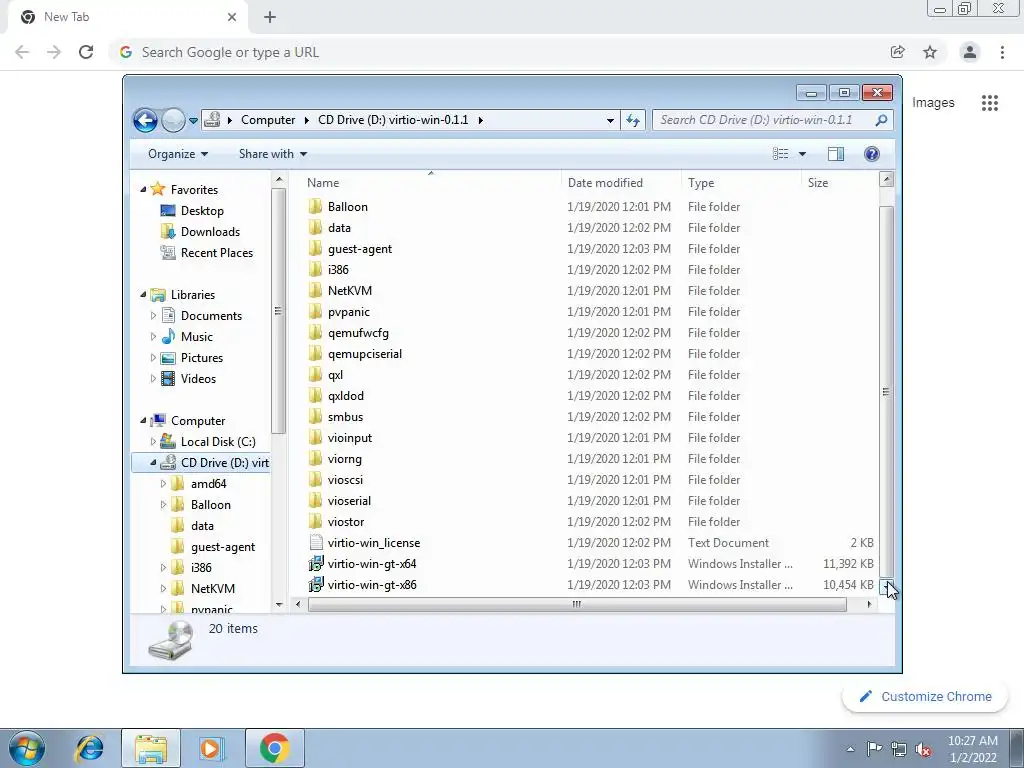Click the share page icon in Chrome
Screen dimensions: 1024x768
pyautogui.click(x=898, y=52)
